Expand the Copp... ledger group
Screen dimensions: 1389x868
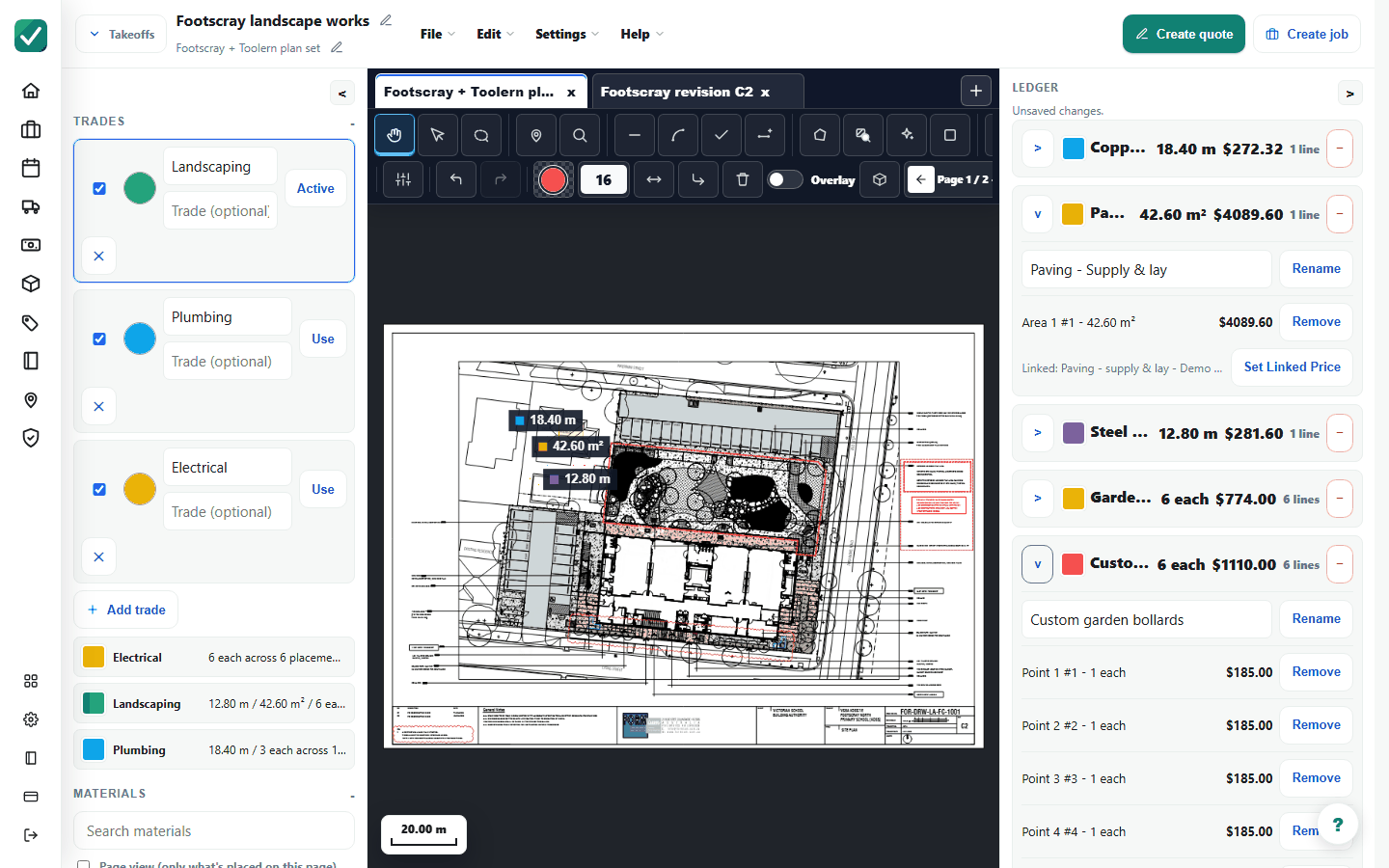click(x=1038, y=149)
